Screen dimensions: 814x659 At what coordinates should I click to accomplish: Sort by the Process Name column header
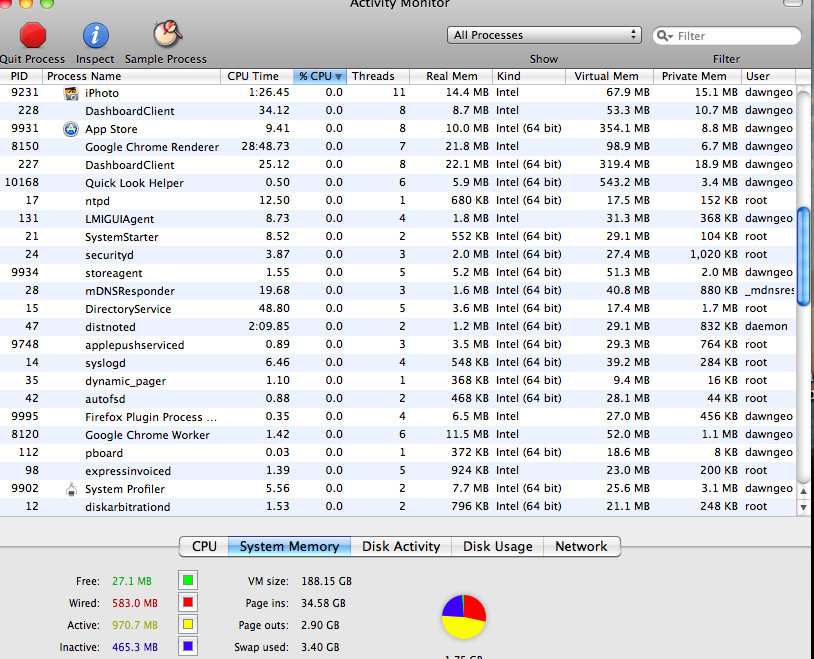[131, 76]
